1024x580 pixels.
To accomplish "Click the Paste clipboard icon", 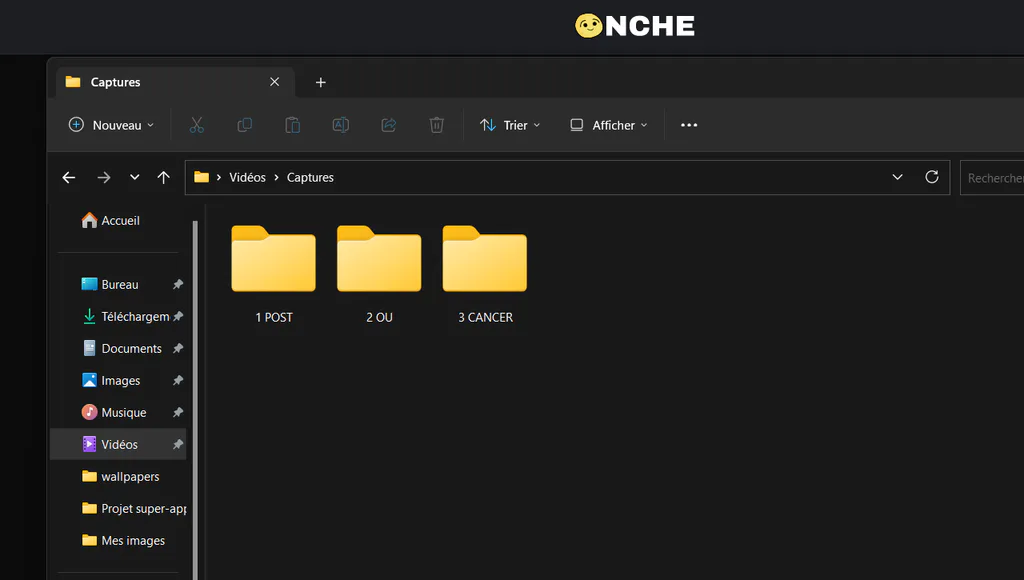I will 293,125.
